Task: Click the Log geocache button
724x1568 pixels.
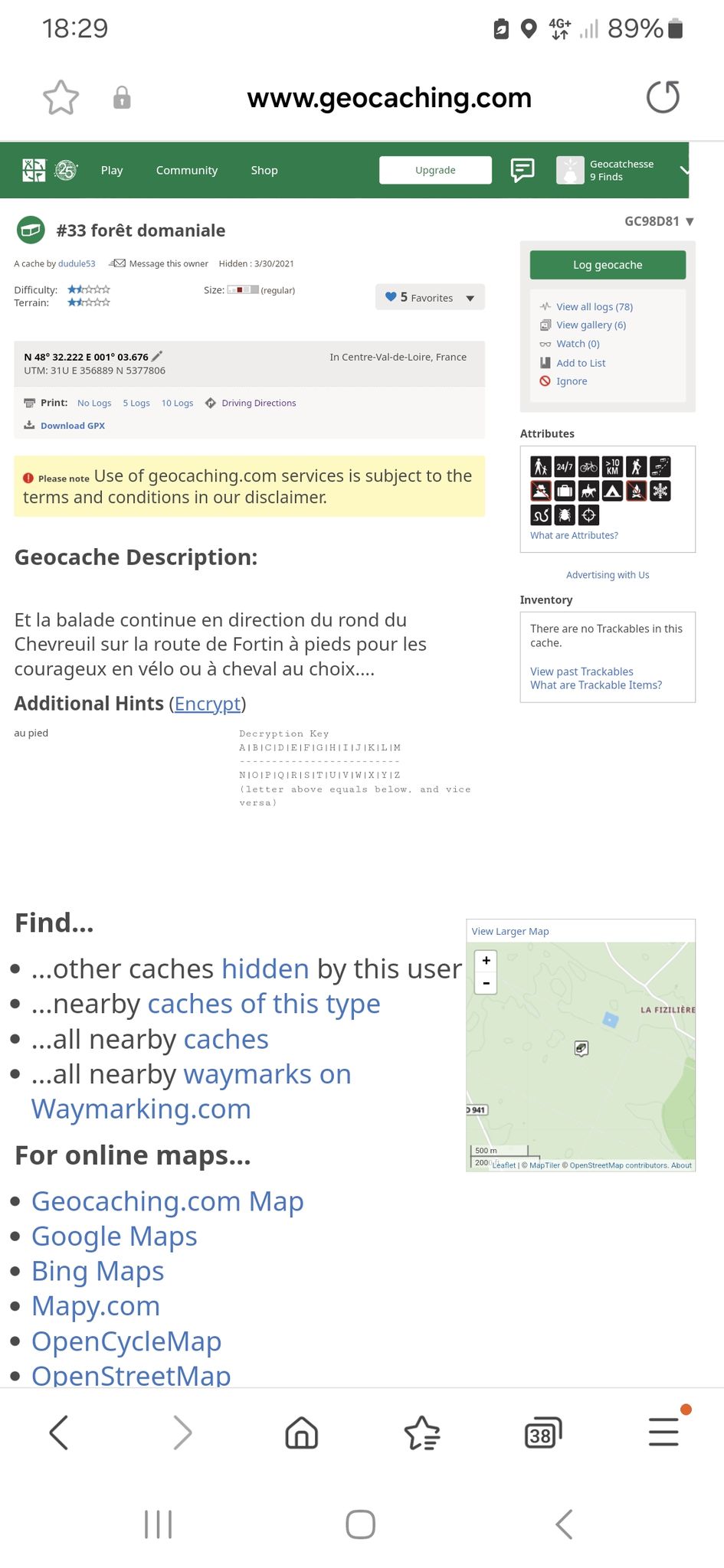Action: [x=608, y=265]
